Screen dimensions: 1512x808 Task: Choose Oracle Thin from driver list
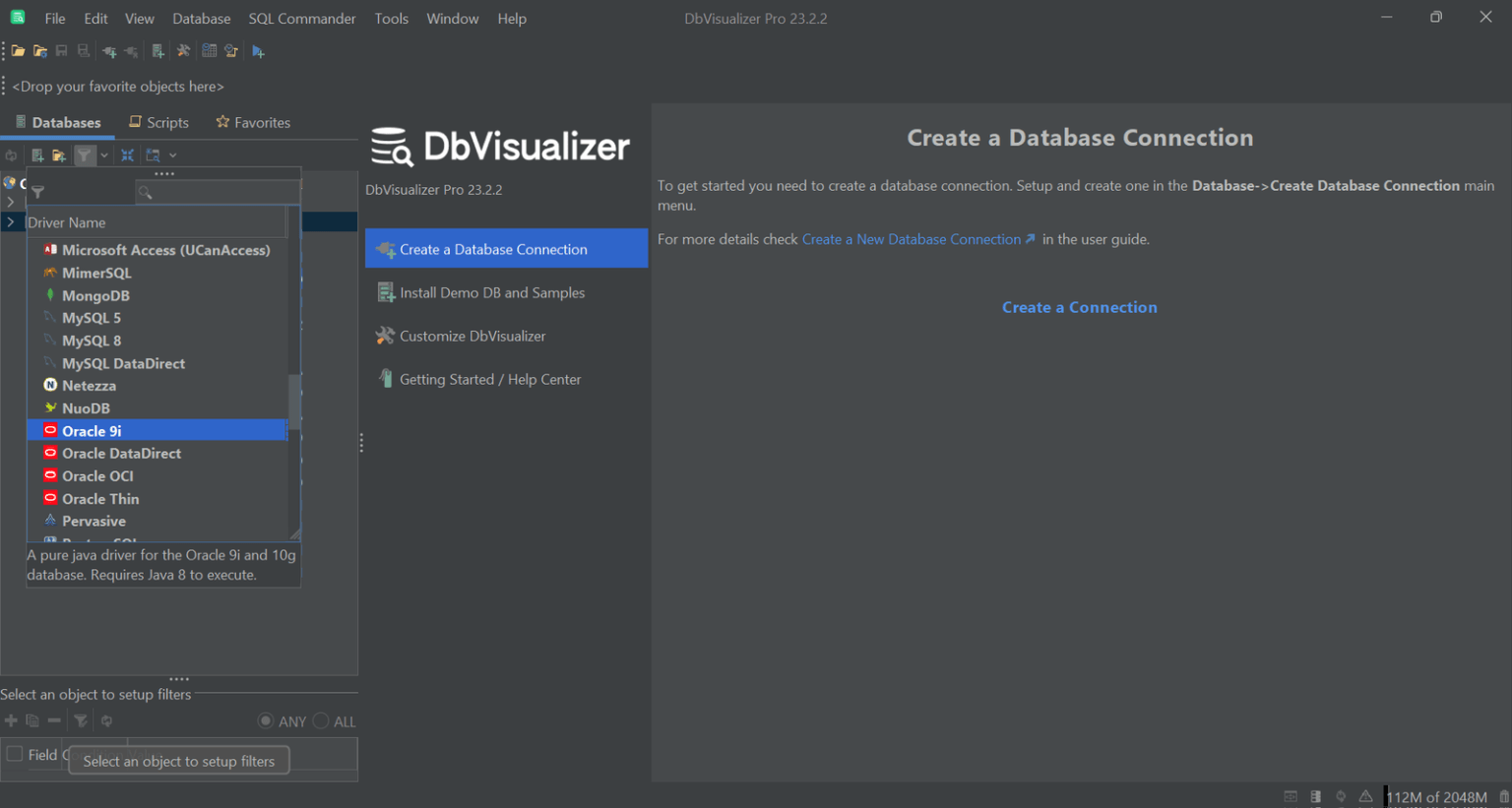[100, 499]
